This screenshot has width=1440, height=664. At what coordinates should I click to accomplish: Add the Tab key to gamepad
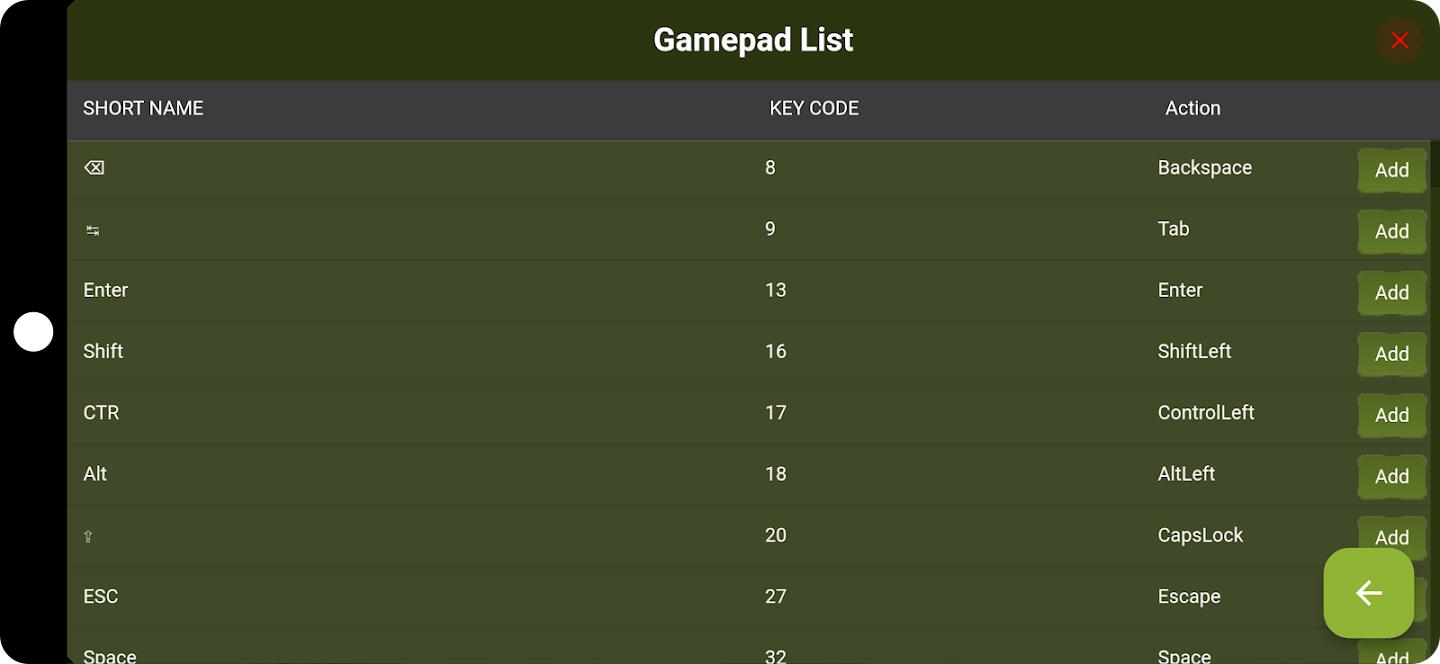point(1391,231)
